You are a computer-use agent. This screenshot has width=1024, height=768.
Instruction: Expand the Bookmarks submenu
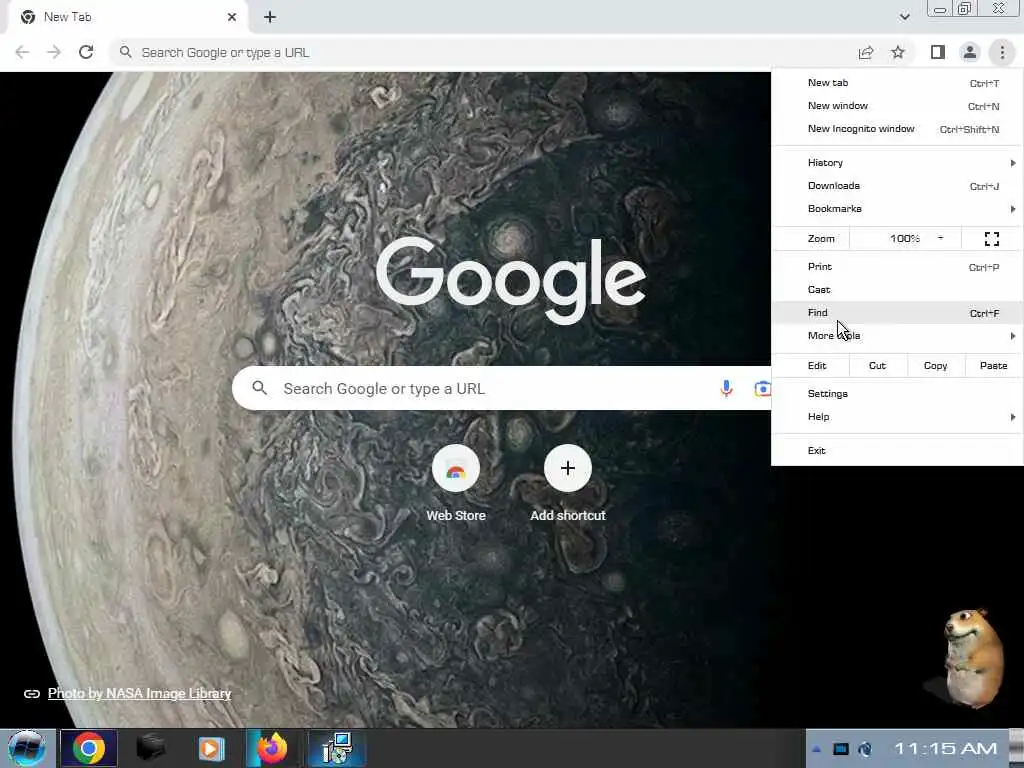click(x=897, y=208)
